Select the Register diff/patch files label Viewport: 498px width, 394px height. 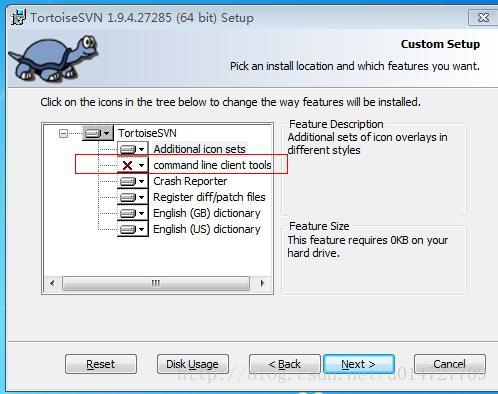coord(209,197)
